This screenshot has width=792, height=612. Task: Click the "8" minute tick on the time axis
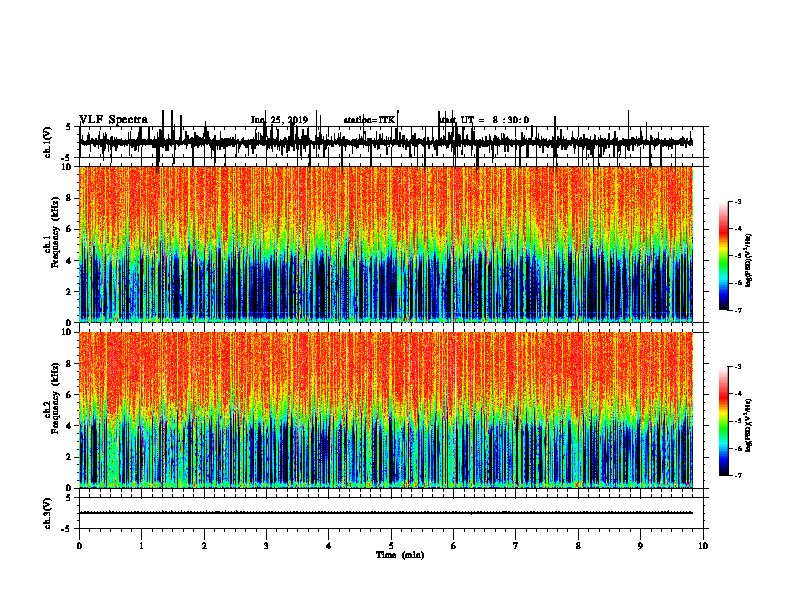[578, 546]
